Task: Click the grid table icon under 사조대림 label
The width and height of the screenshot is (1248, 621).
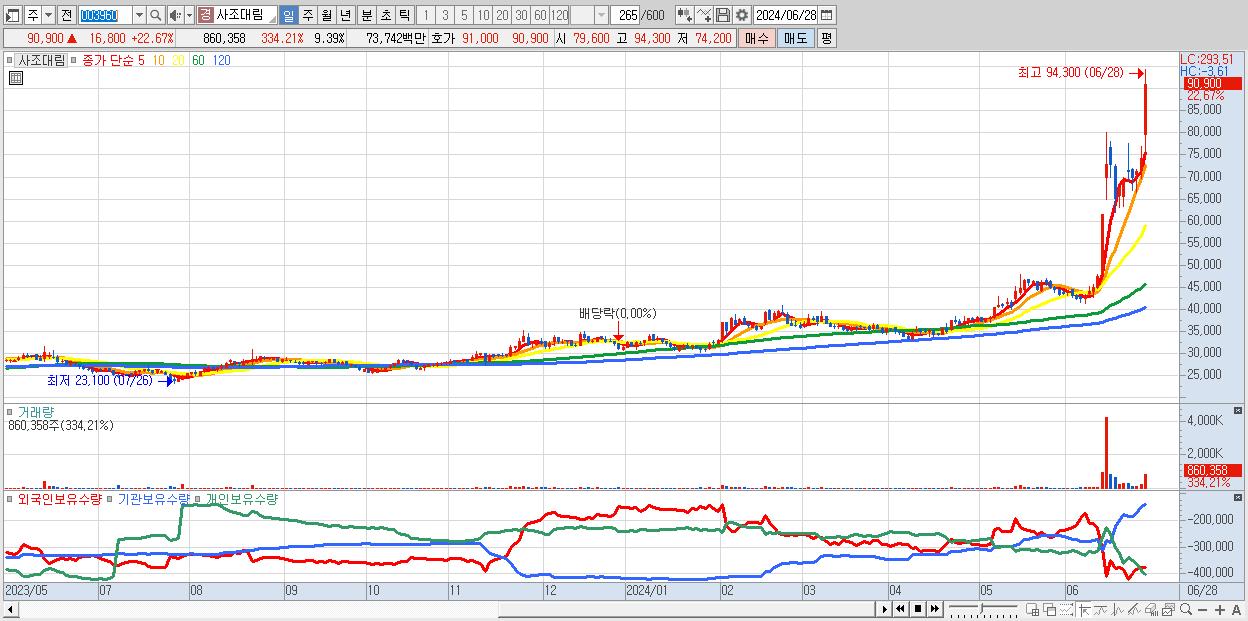Action: tap(16, 77)
